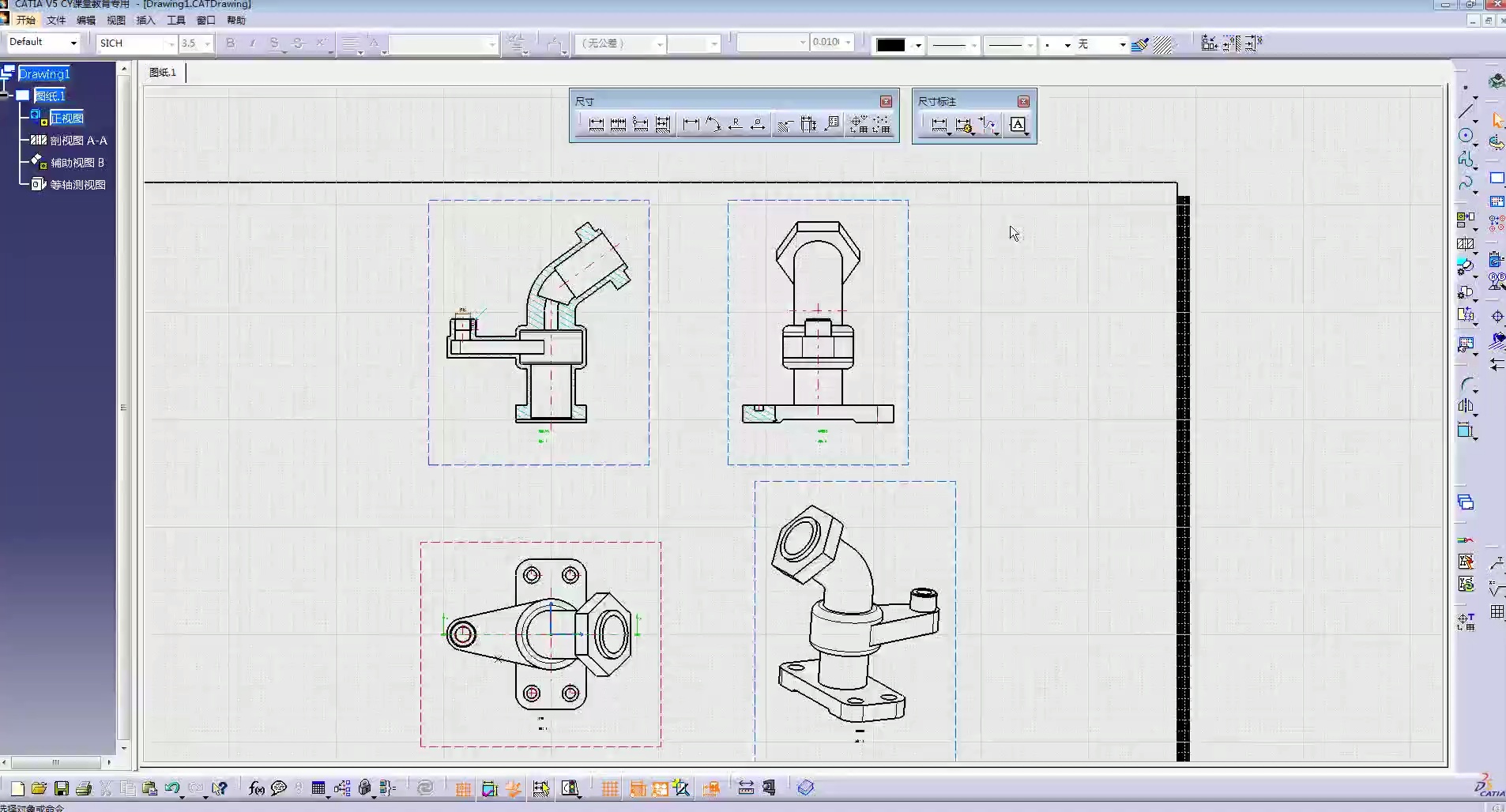Click the black color swatch
Image resolution: width=1506 pixels, height=812 pixels.
click(890, 45)
